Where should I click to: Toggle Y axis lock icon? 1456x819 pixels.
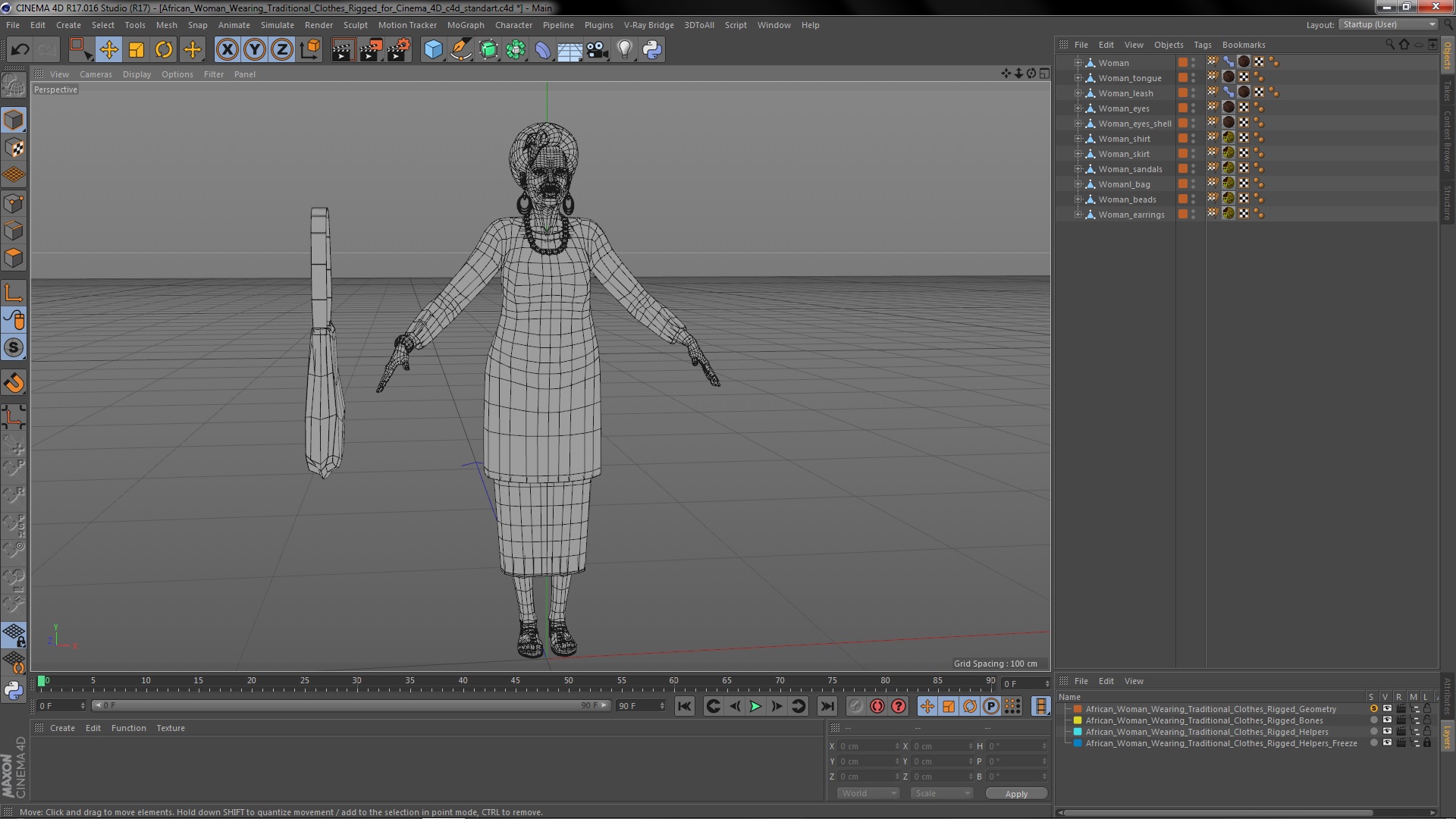tap(255, 50)
